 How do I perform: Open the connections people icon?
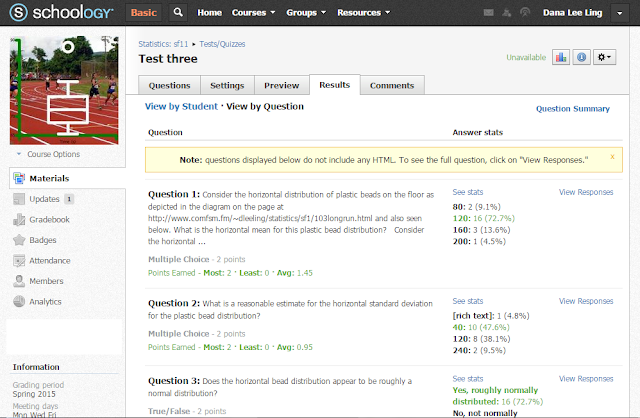[507, 13]
